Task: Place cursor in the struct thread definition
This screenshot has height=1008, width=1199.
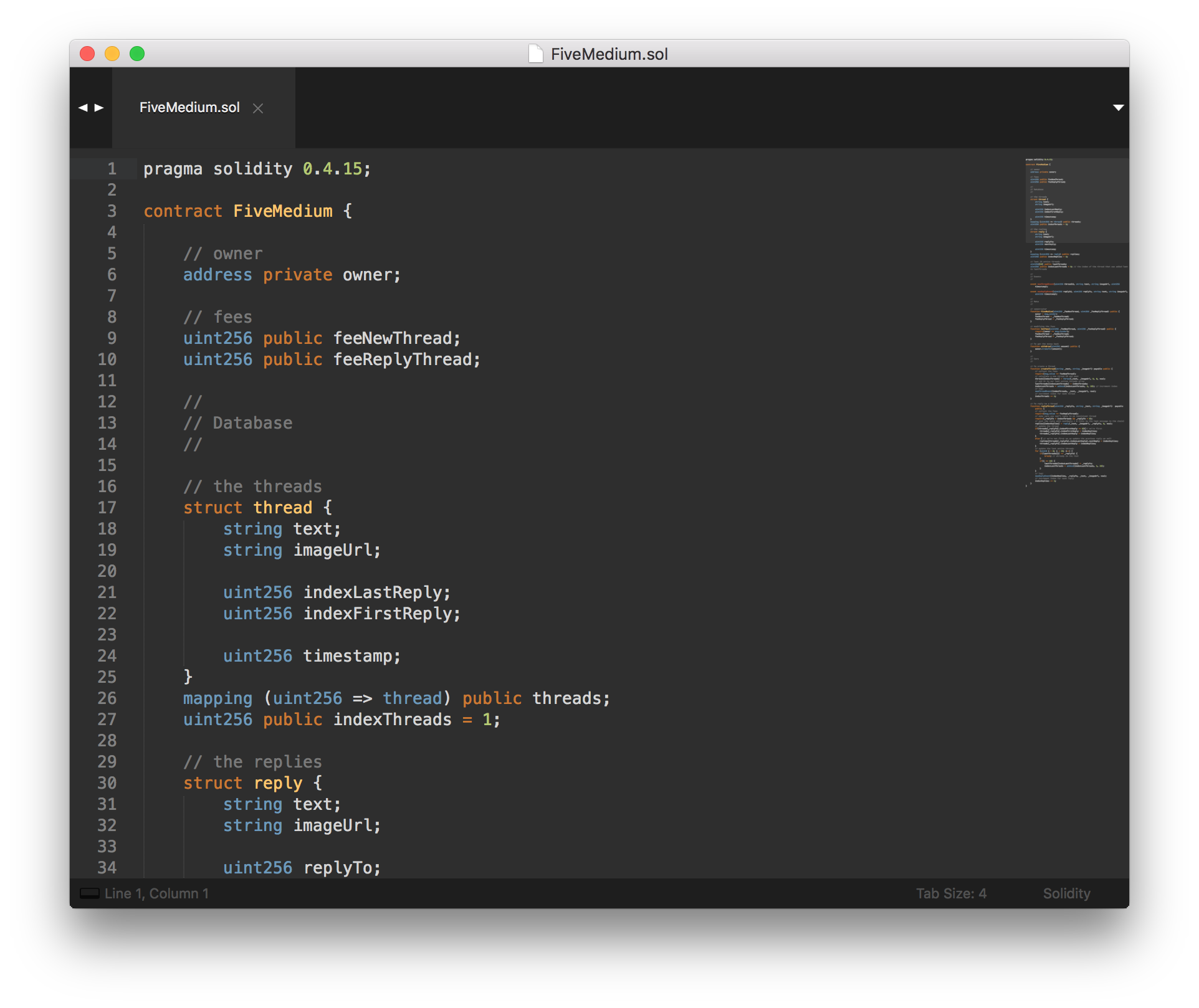Action: [257, 507]
